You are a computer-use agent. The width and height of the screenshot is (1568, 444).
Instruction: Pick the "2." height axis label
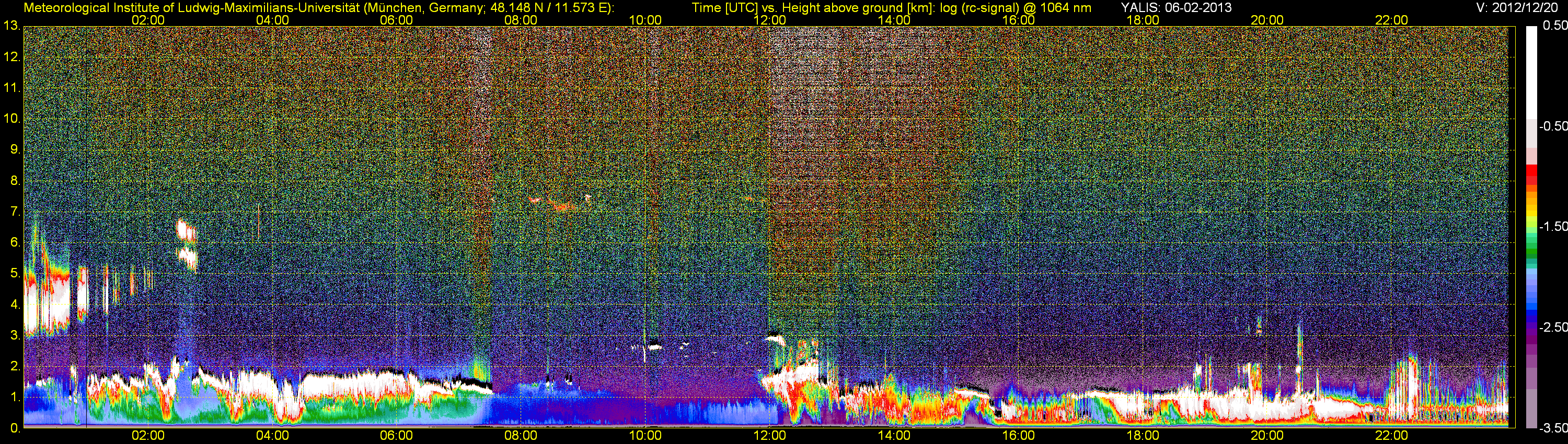(x=15, y=366)
